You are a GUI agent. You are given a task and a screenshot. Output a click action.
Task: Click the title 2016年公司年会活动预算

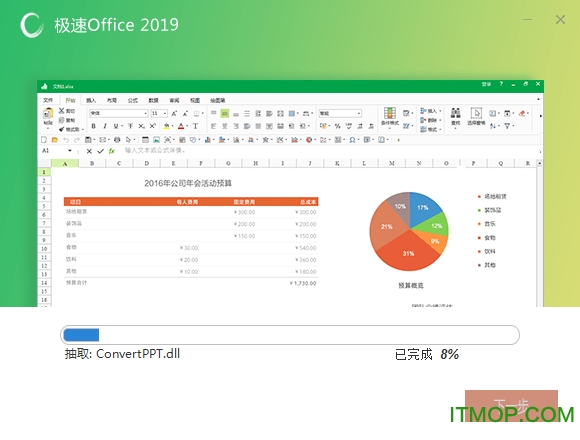point(188,183)
